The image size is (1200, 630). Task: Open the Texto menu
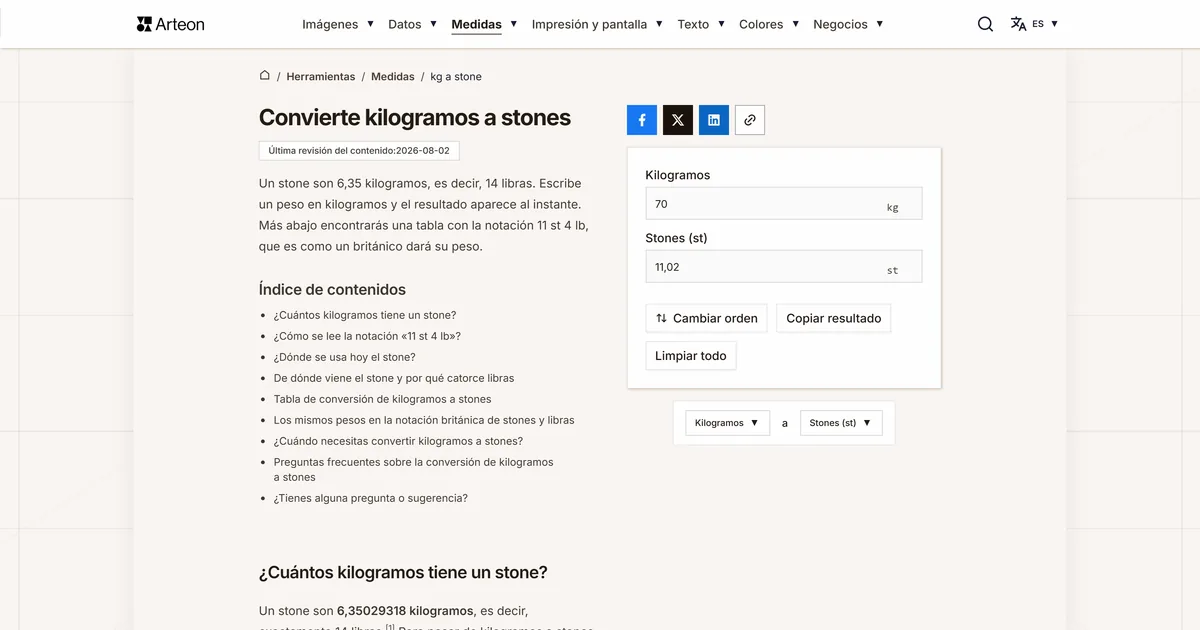701,24
